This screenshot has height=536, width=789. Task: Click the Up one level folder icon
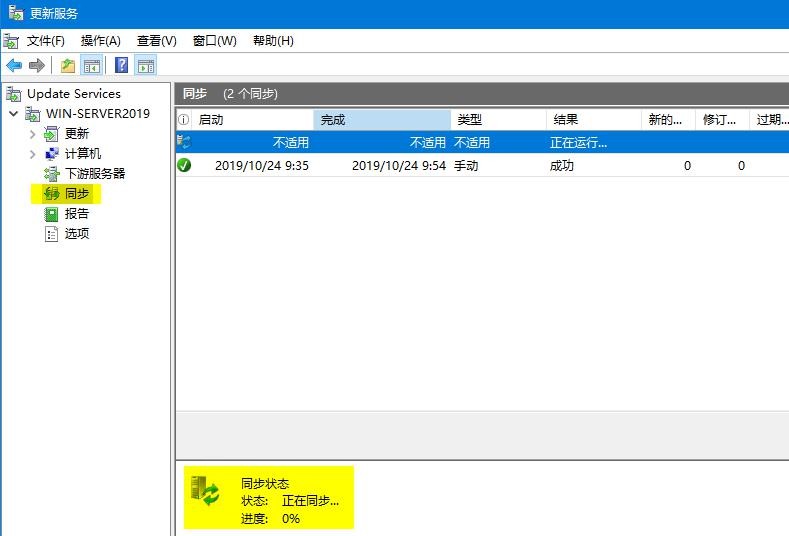pyautogui.click(x=68, y=66)
